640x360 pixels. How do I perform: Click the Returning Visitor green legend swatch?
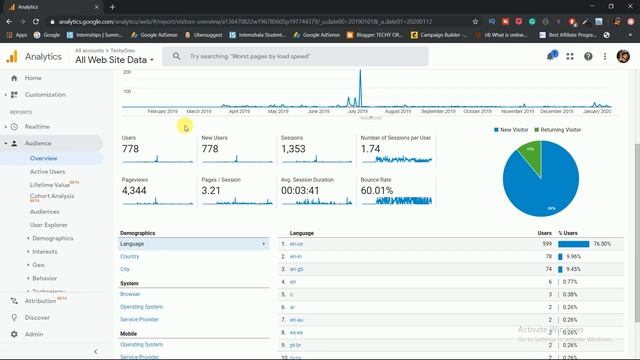(x=537, y=130)
